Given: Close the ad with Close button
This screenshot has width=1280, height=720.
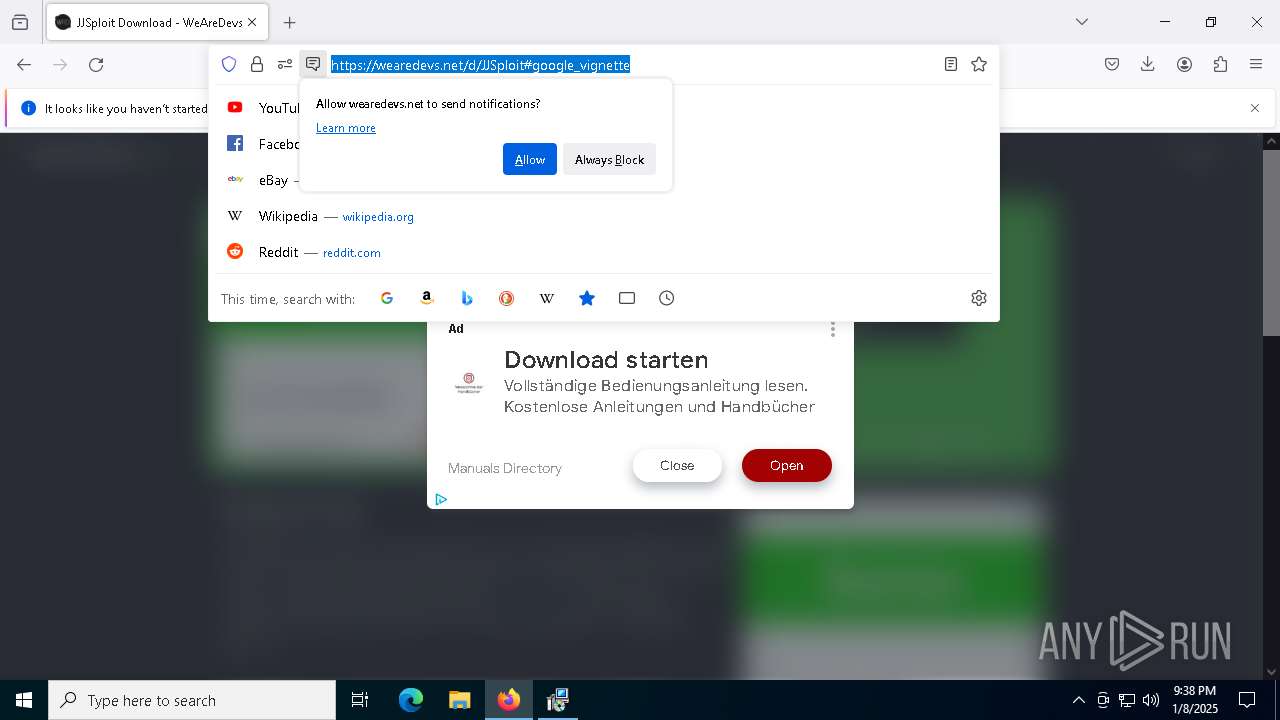Looking at the screenshot, I should (677, 465).
